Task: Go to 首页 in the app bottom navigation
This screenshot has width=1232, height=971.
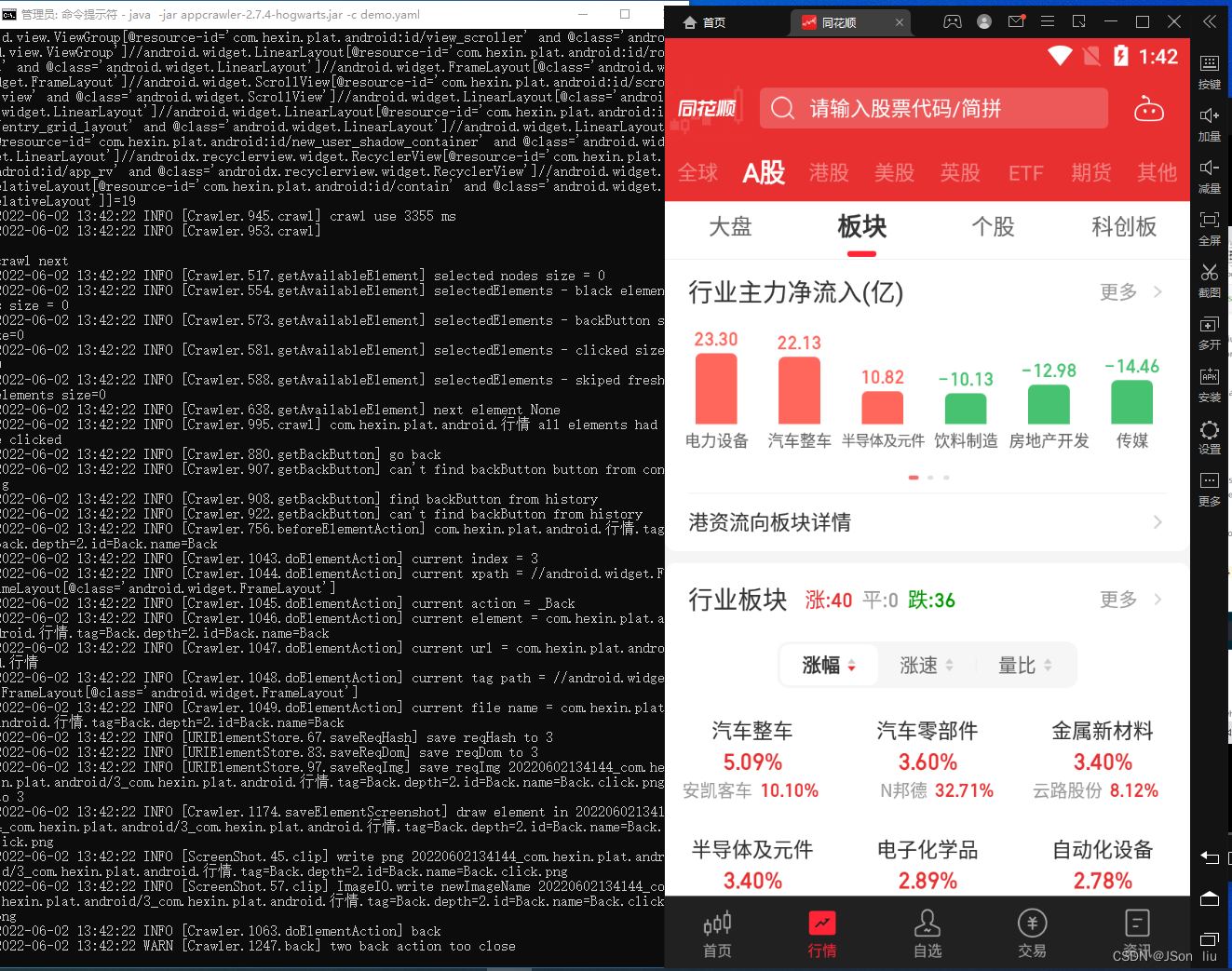Action: click(x=717, y=935)
